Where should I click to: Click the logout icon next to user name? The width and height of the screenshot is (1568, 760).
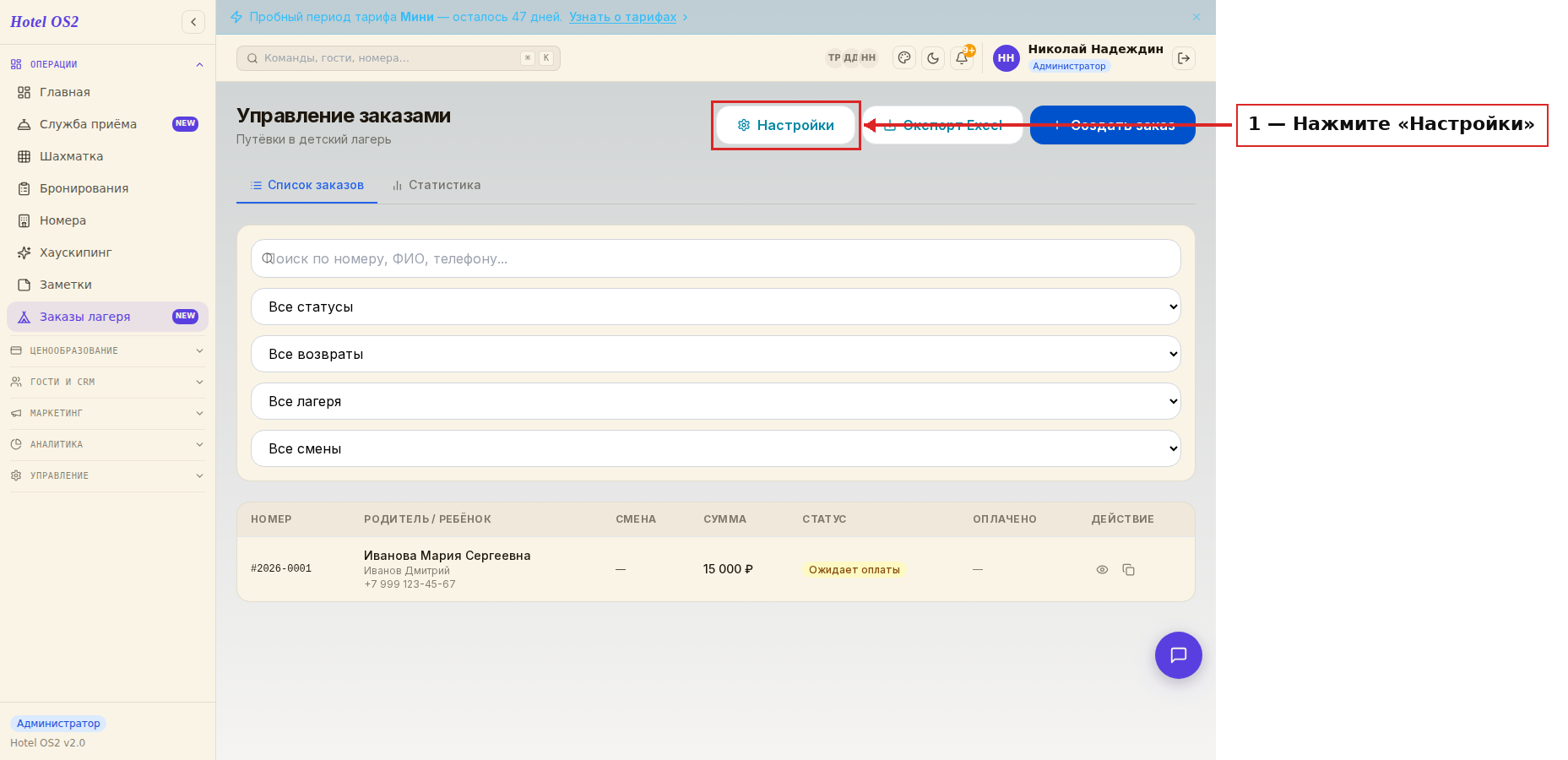(1184, 58)
